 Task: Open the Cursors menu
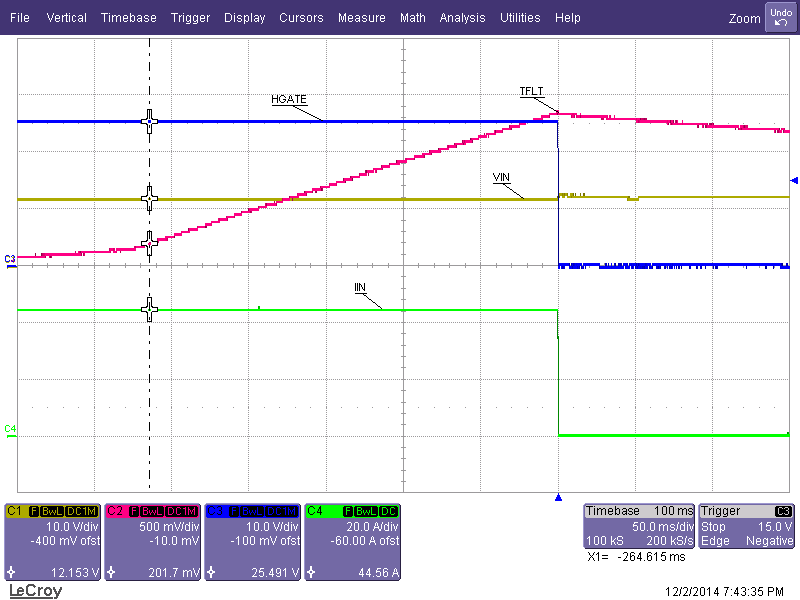tap(301, 17)
